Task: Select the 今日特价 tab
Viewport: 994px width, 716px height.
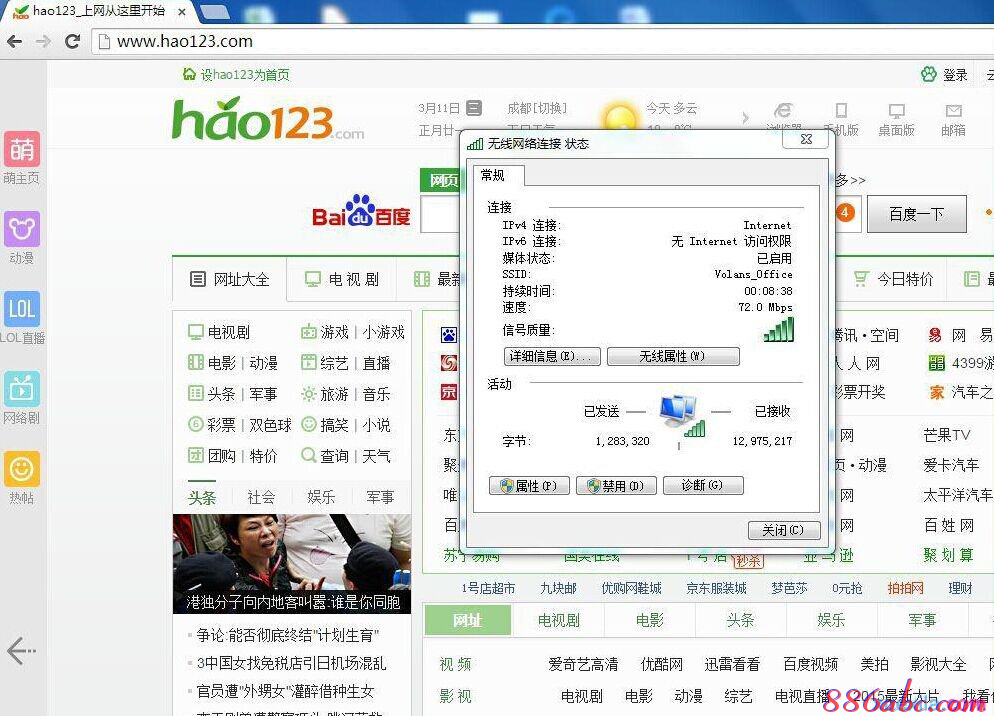Action: tap(894, 279)
